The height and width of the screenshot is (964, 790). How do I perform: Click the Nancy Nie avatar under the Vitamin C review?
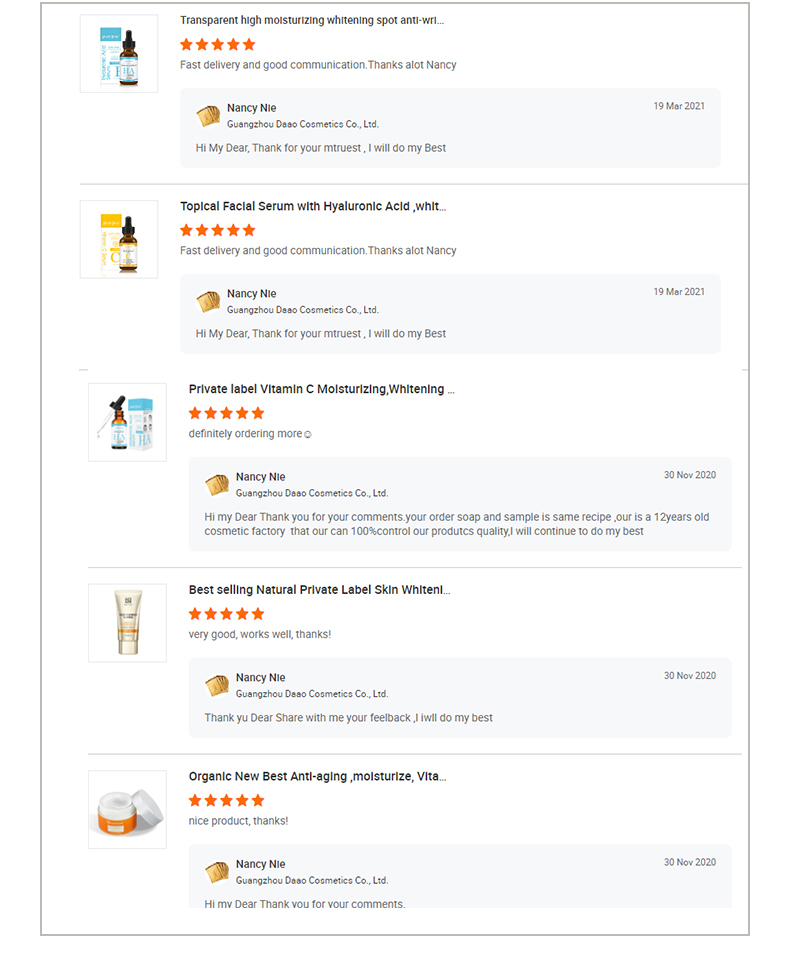[x=217, y=484]
